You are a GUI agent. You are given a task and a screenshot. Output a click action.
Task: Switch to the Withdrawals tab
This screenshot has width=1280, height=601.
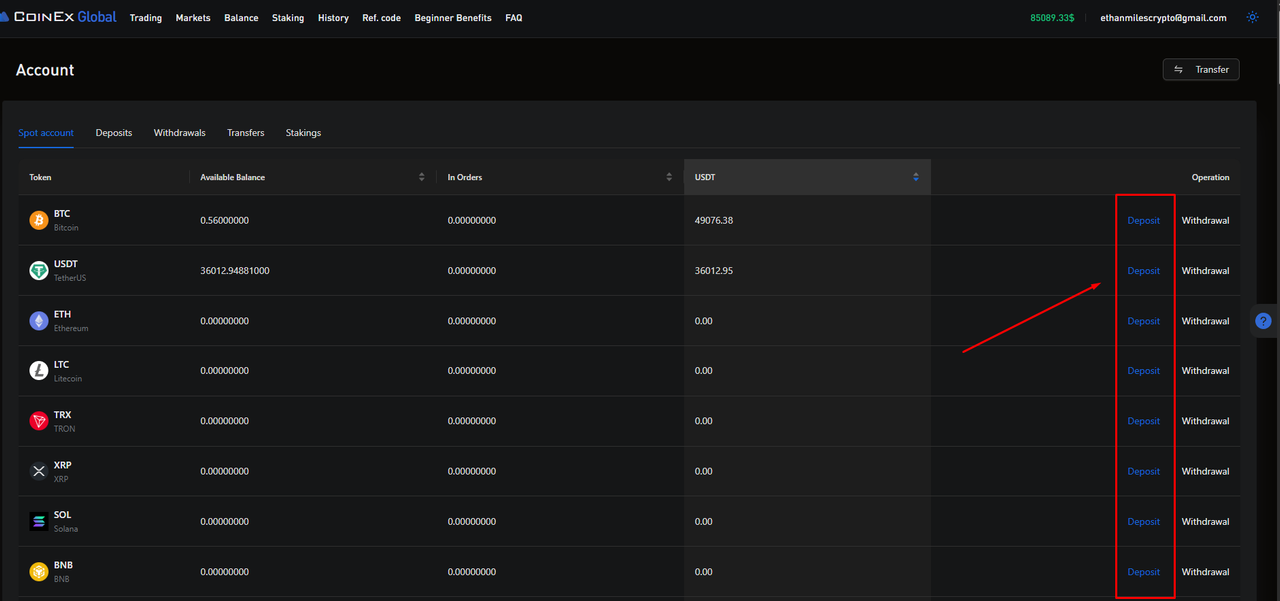(180, 133)
